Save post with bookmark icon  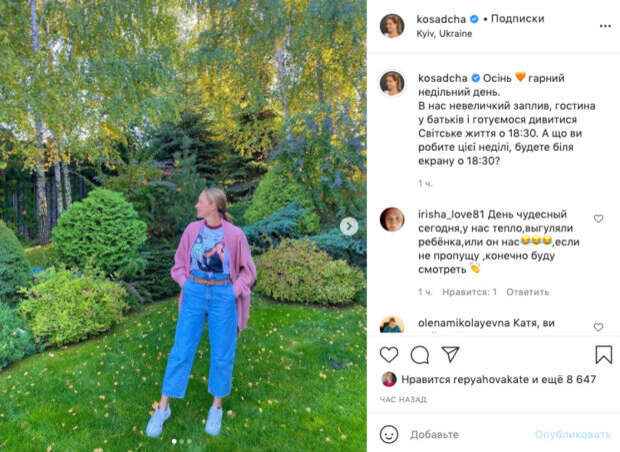604,354
